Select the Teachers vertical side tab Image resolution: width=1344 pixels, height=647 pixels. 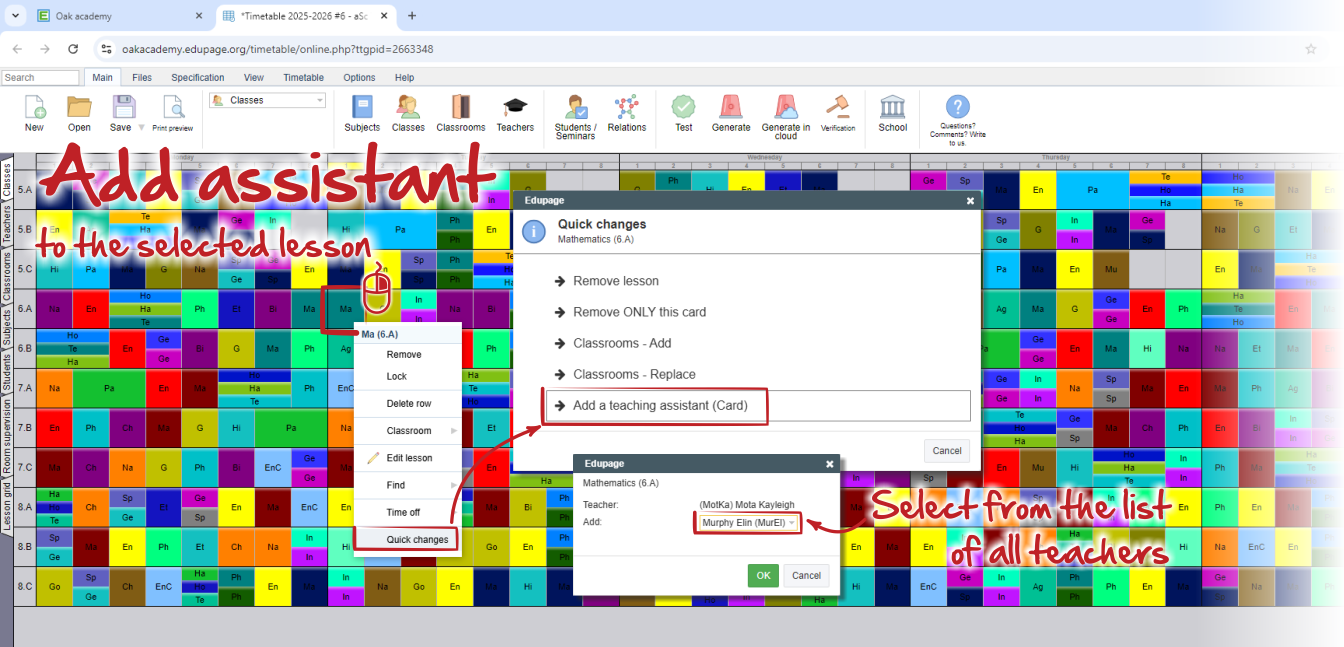click(x=7, y=224)
